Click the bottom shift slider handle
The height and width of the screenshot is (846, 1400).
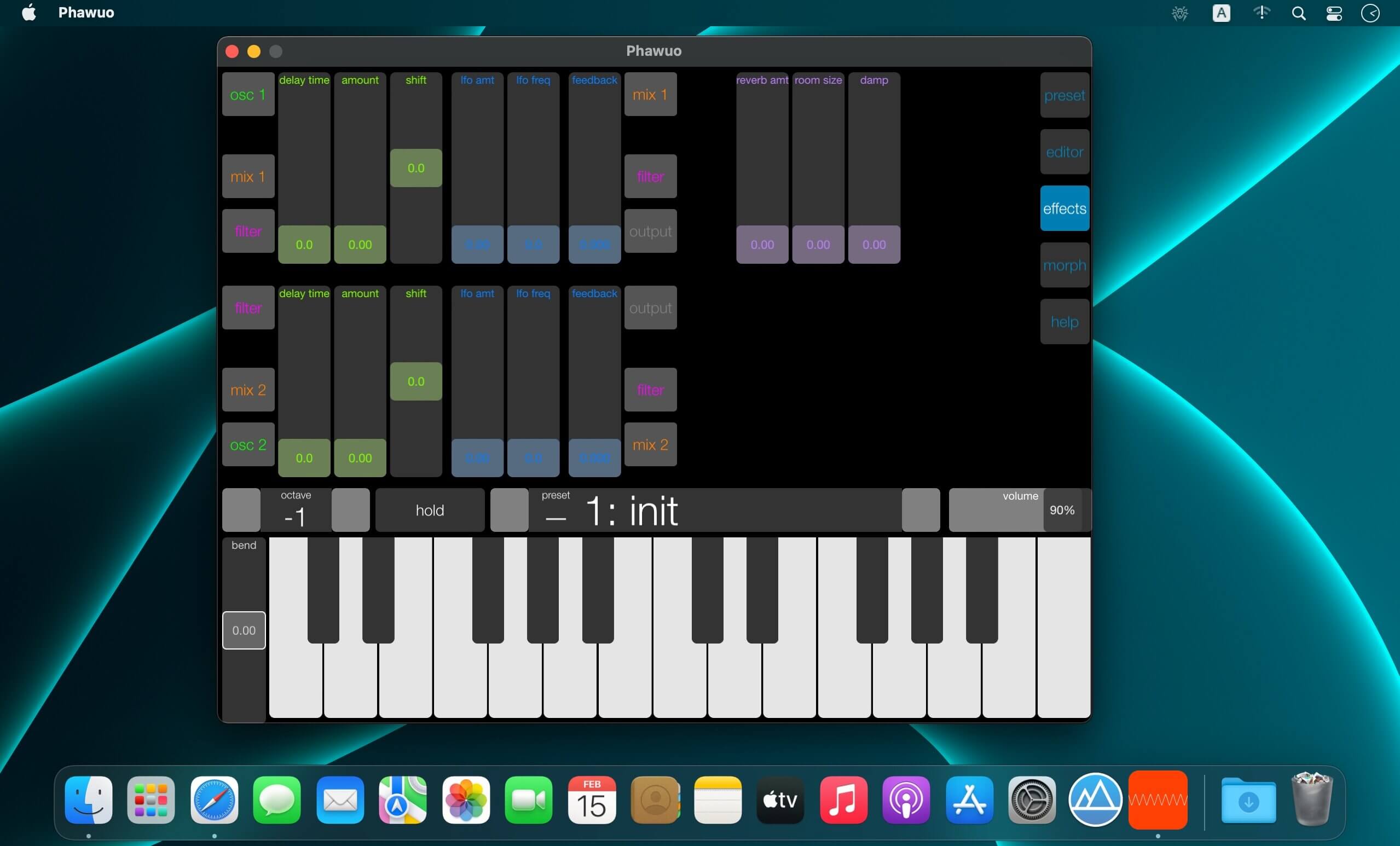pyautogui.click(x=416, y=381)
